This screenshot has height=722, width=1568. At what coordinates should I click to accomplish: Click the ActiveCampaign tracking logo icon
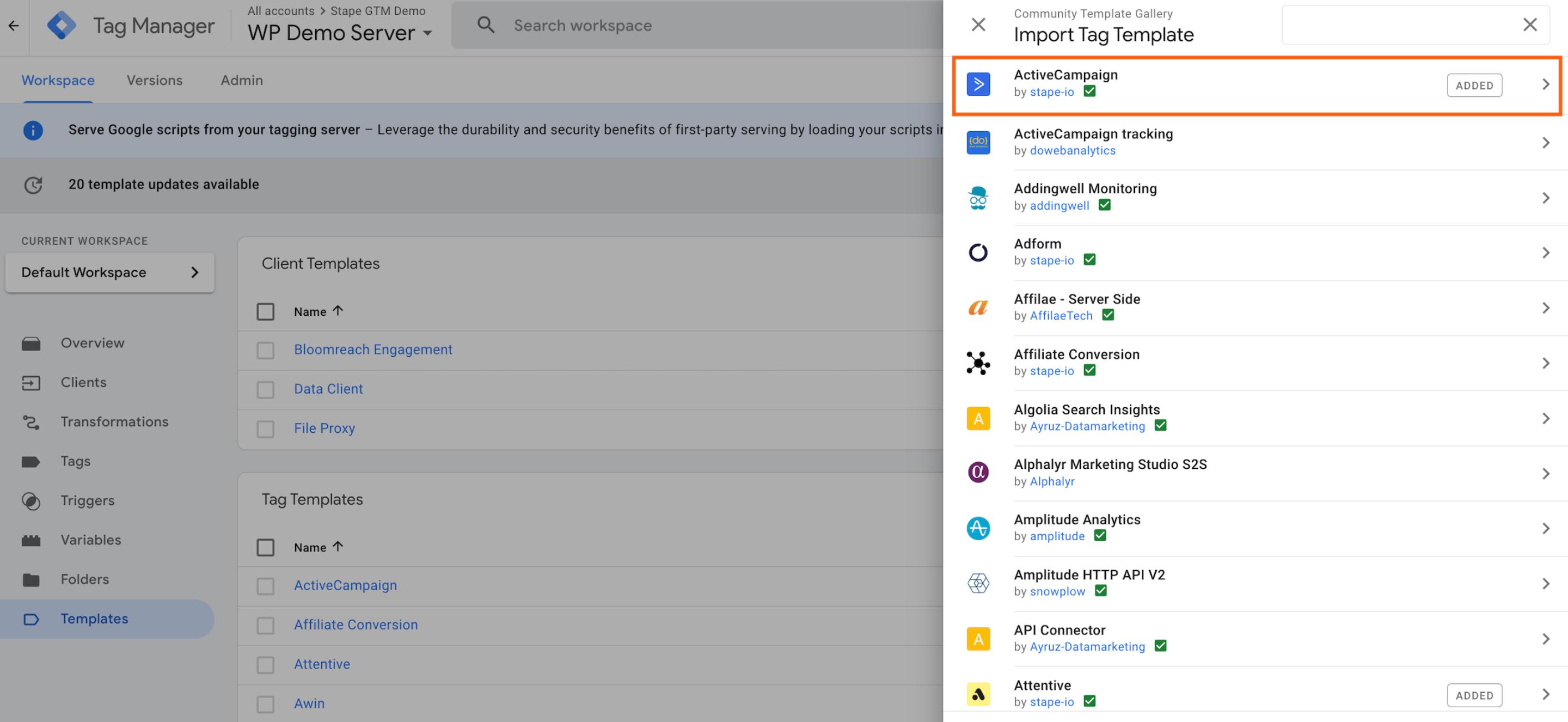(978, 143)
